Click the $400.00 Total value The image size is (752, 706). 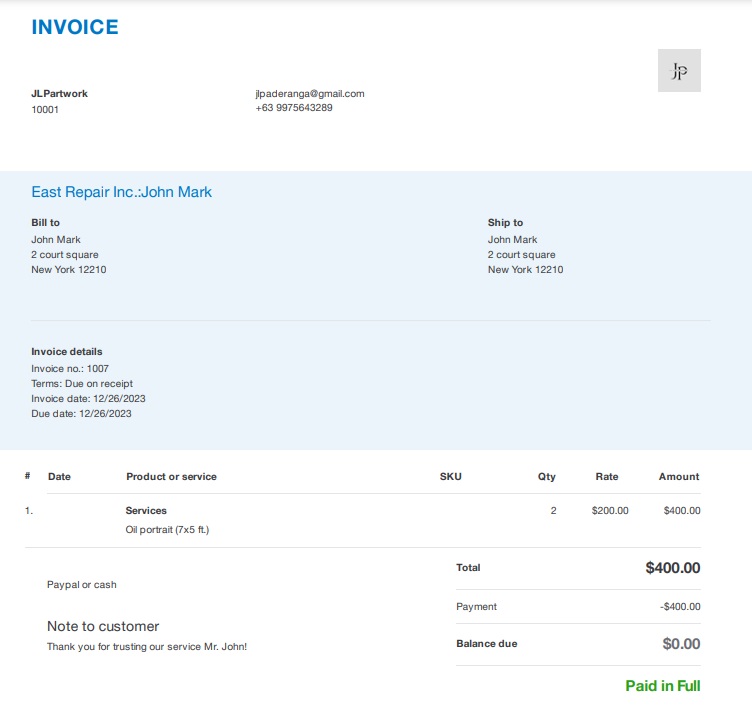672,568
